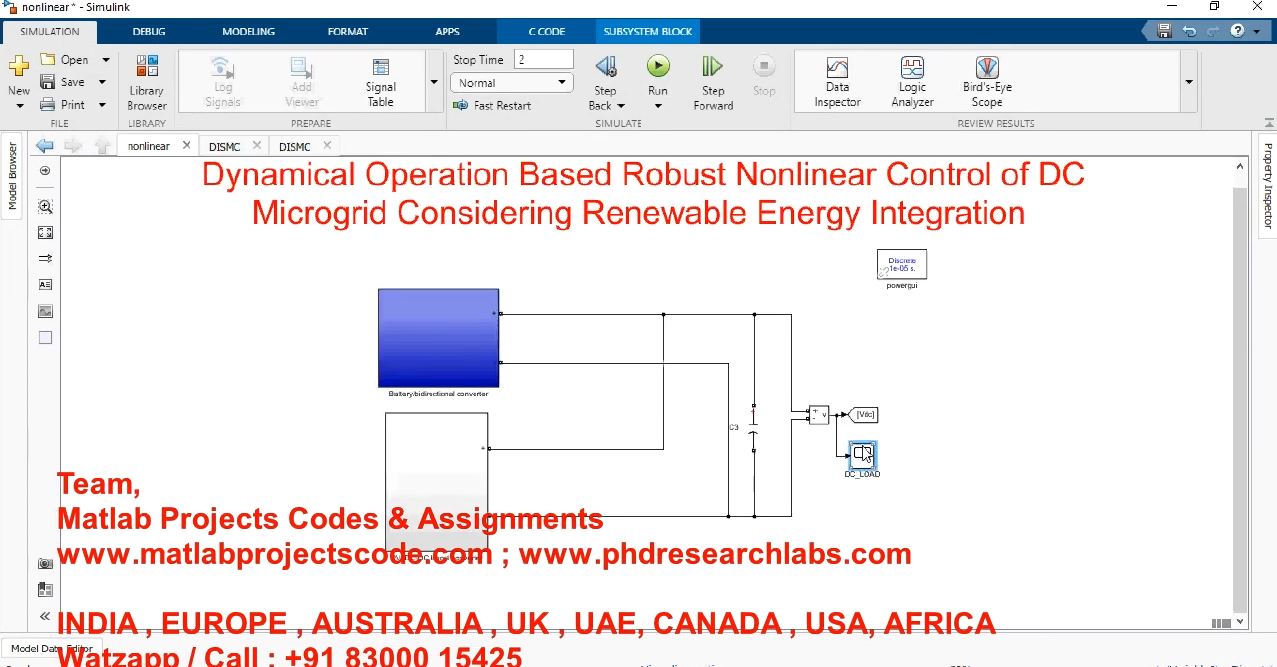This screenshot has width=1277, height=667.
Task: Click the Stop Time input field
Action: (543, 60)
